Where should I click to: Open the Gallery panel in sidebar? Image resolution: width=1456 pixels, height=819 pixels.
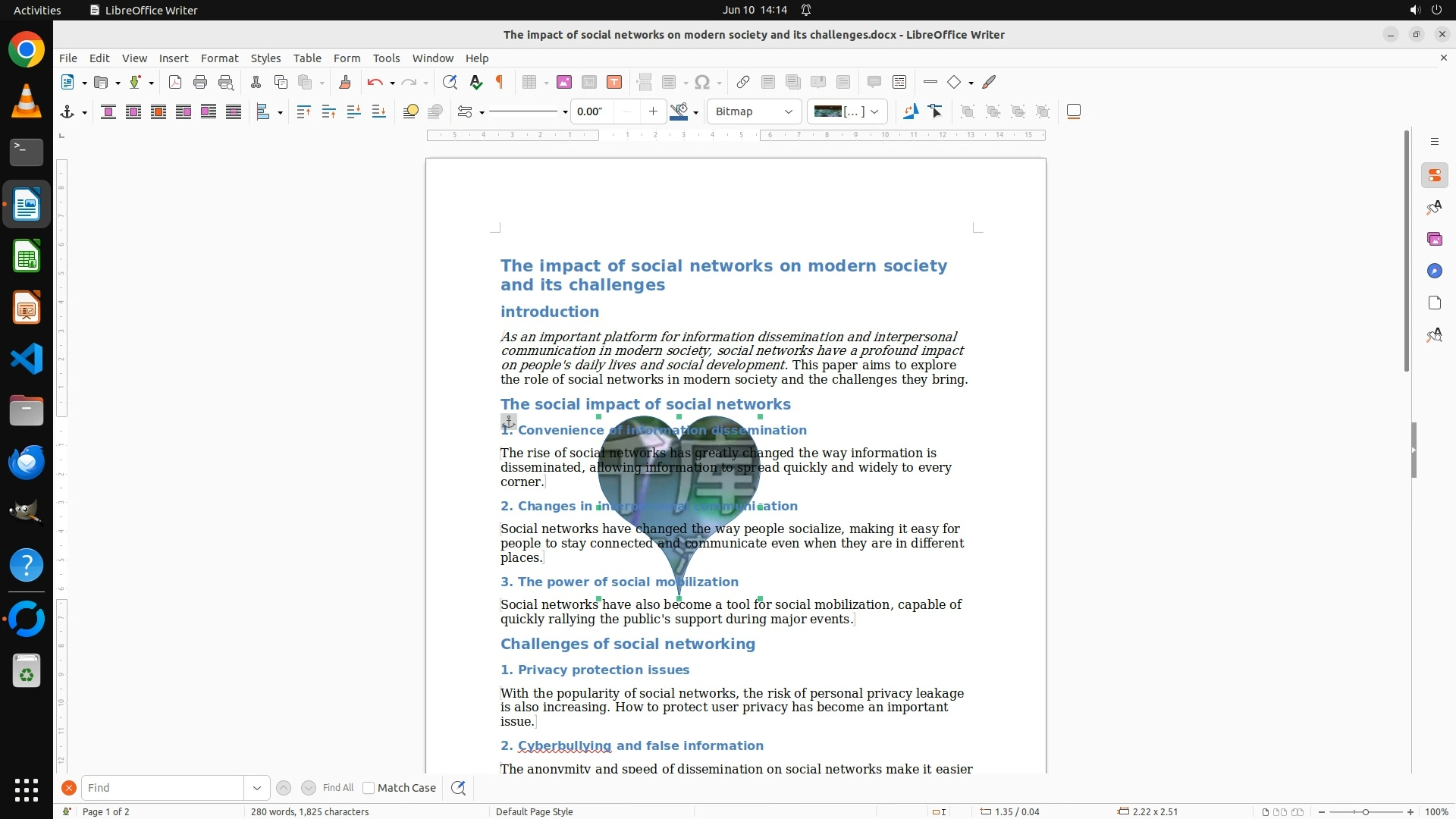pyautogui.click(x=1434, y=239)
